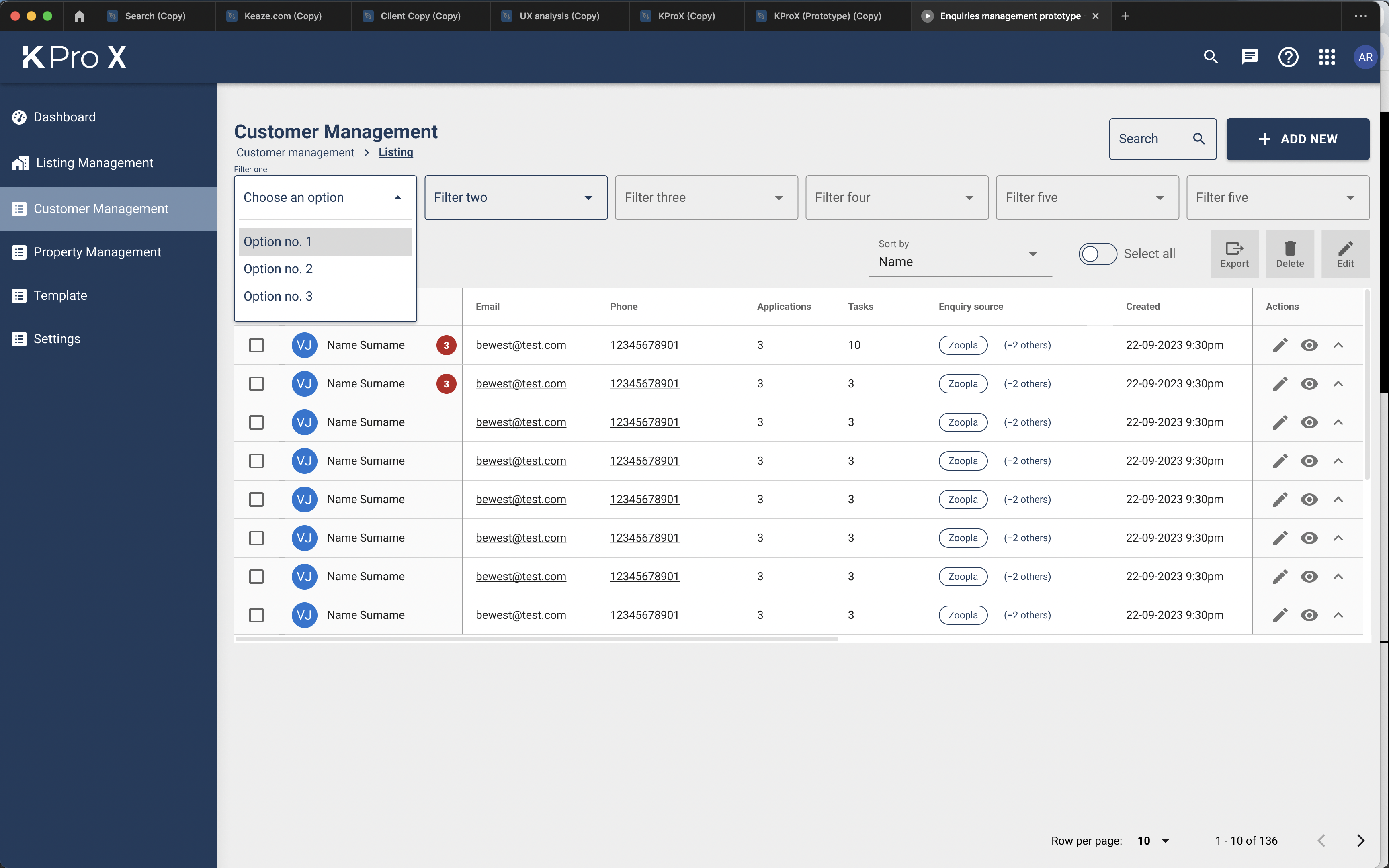Click the ADD NEW button
This screenshot has height=868, width=1389.
pyautogui.click(x=1297, y=139)
